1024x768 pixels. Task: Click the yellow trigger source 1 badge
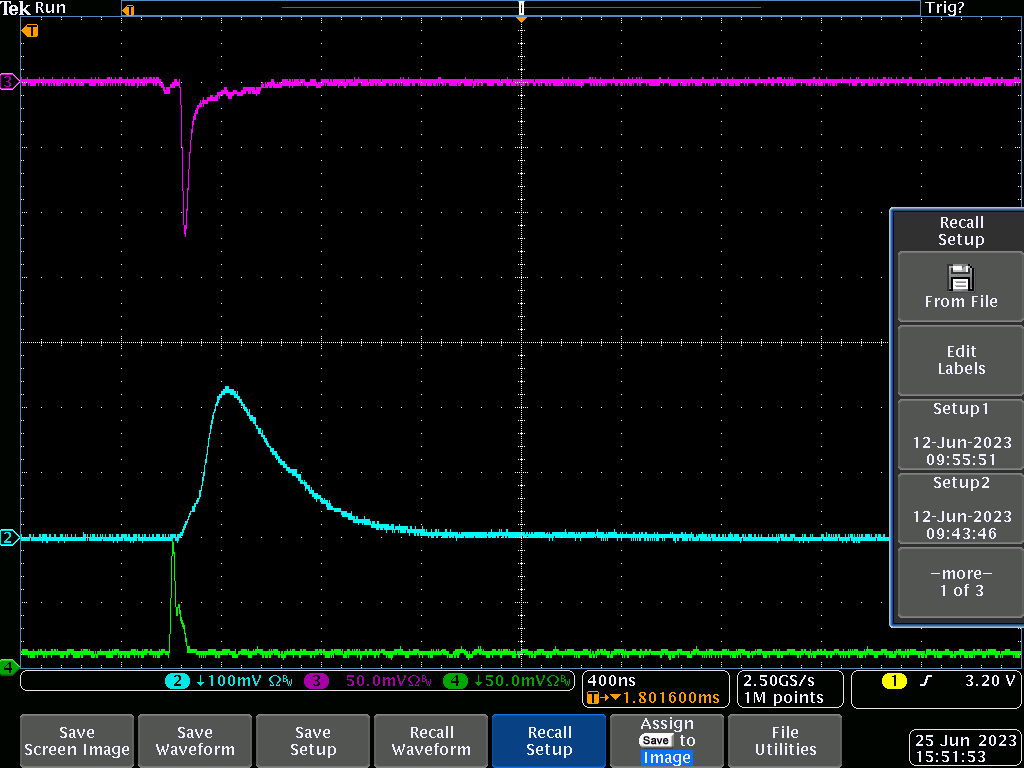coord(893,681)
